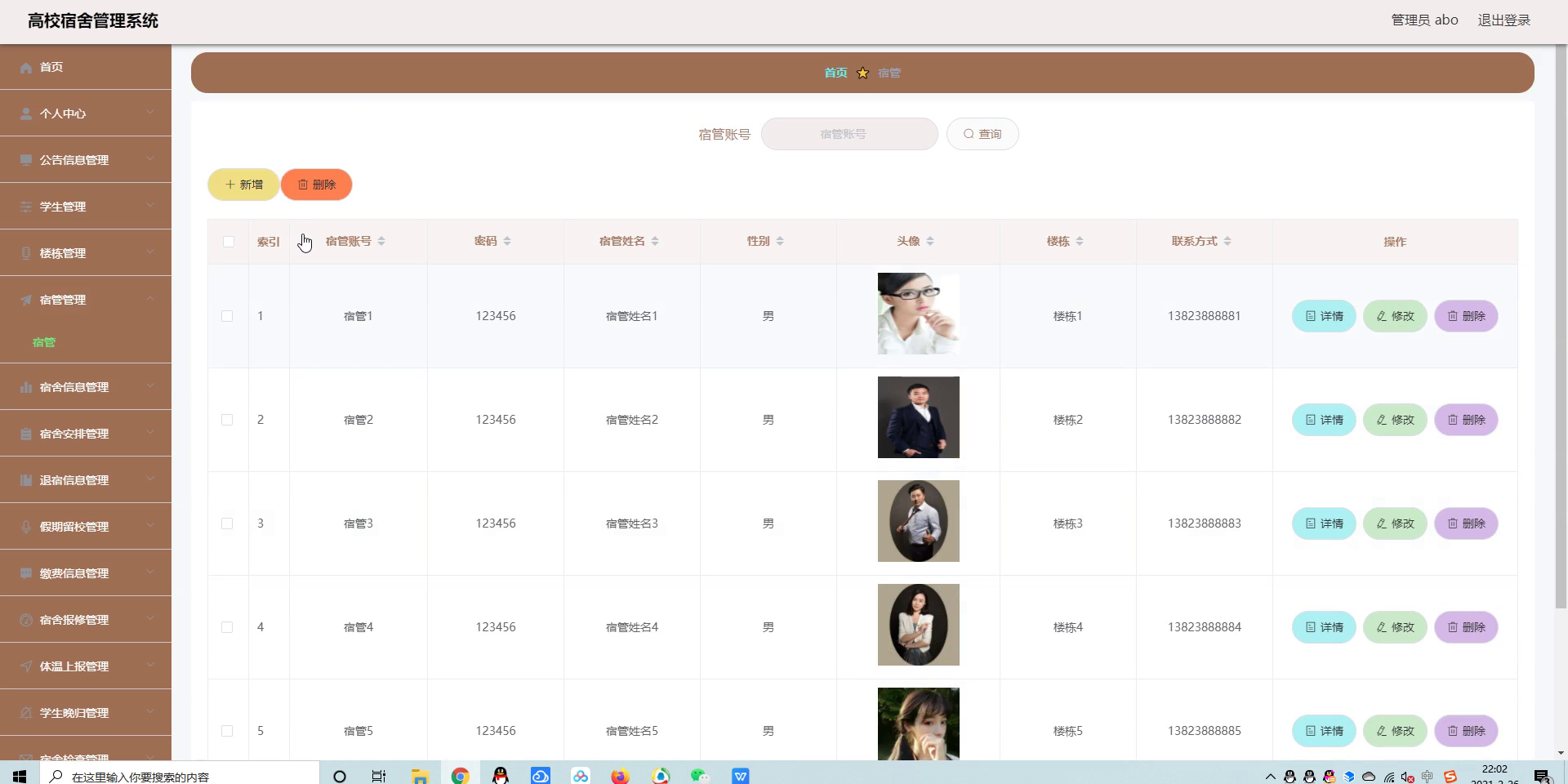Click 退出登录 link

click(1504, 20)
